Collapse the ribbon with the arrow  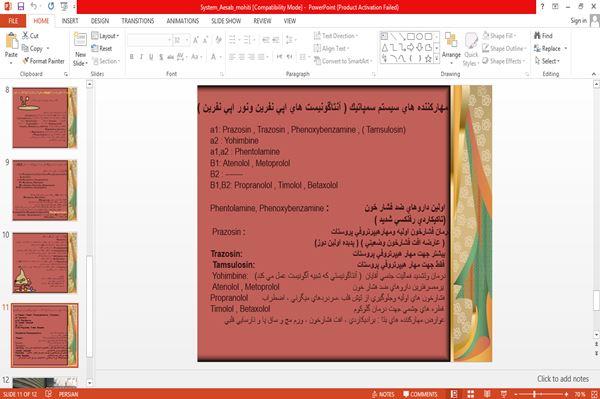click(x=594, y=74)
